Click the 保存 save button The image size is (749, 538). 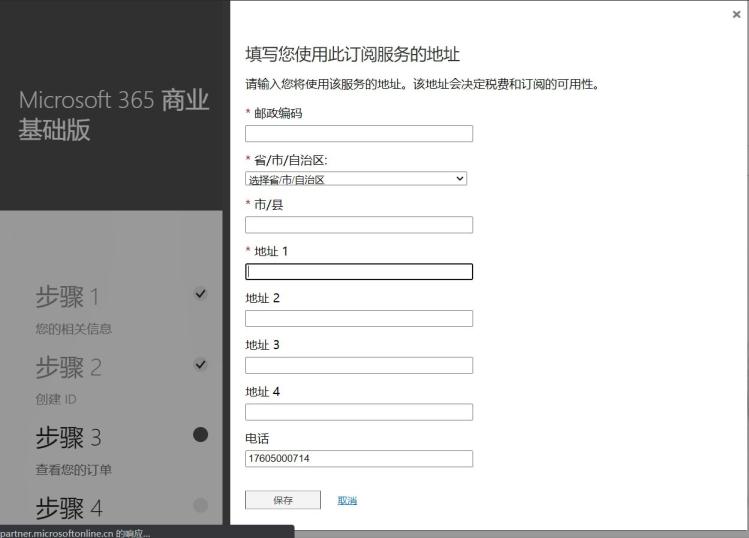[x=283, y=500]
